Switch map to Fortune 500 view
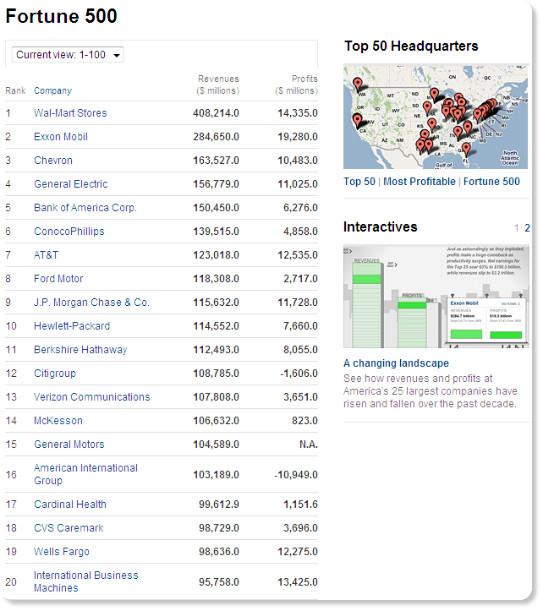 491,181
